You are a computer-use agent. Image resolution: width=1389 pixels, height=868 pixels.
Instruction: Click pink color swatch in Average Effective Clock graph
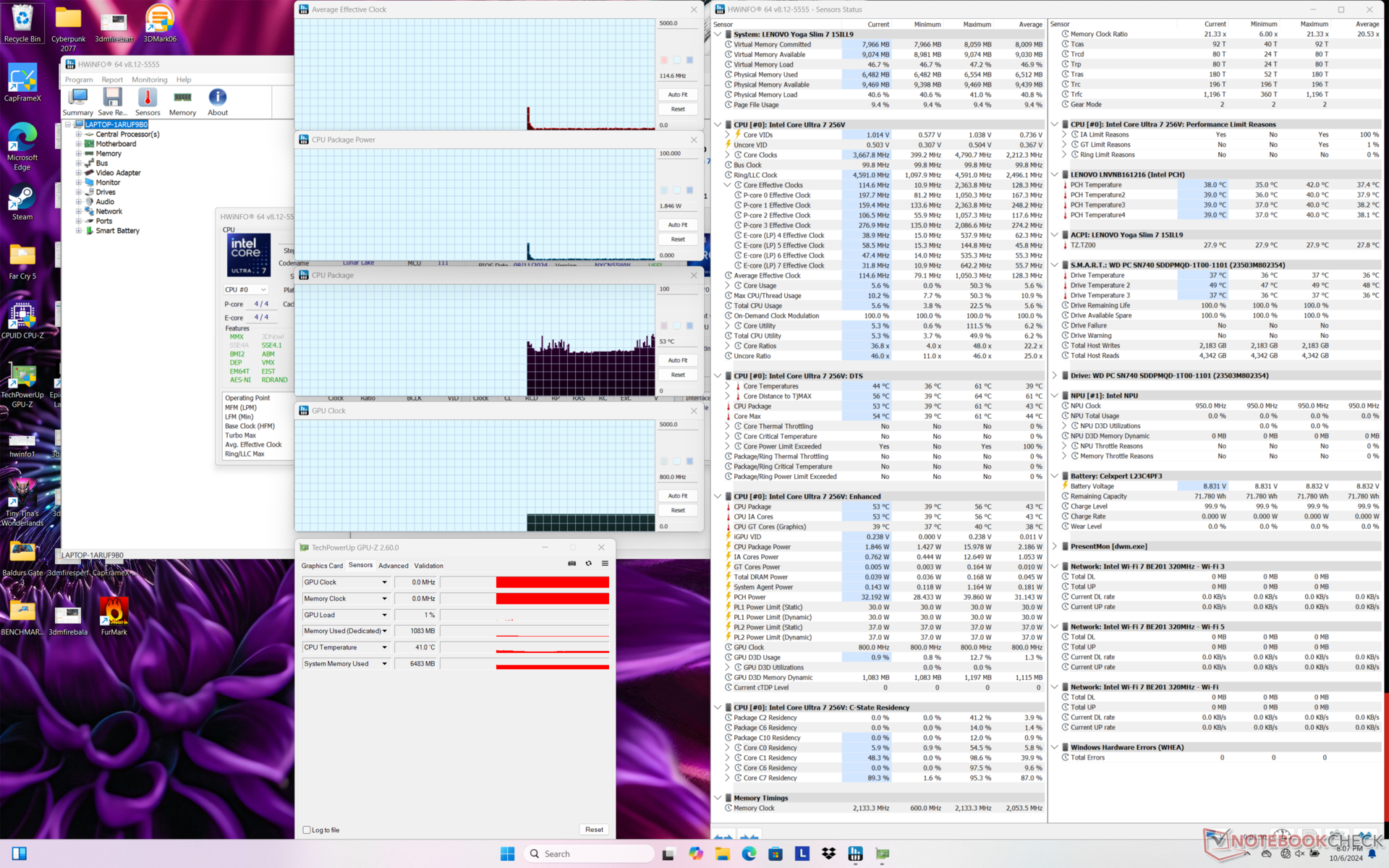point(664,60)
